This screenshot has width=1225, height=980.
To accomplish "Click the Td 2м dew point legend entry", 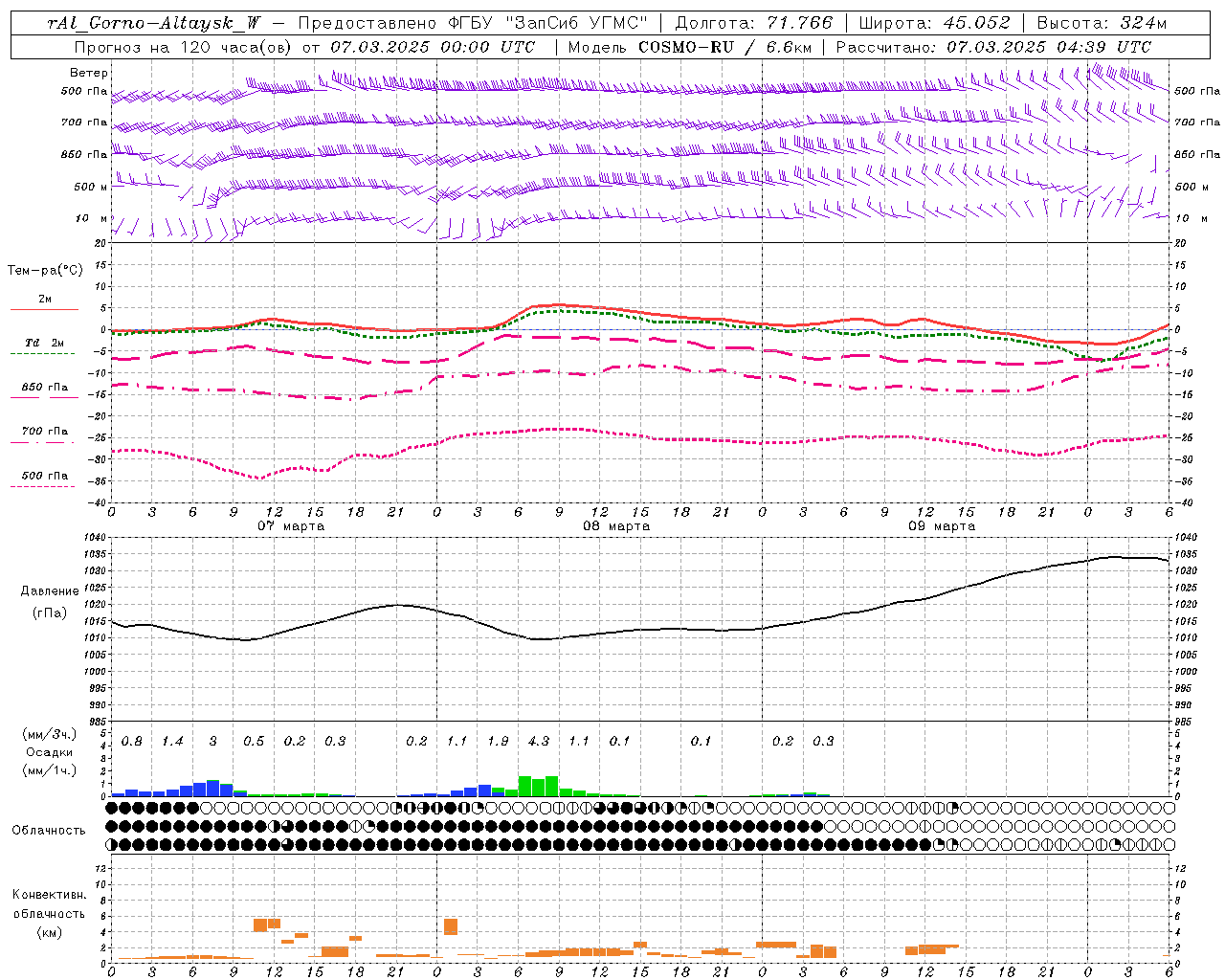I will (44, 343).
